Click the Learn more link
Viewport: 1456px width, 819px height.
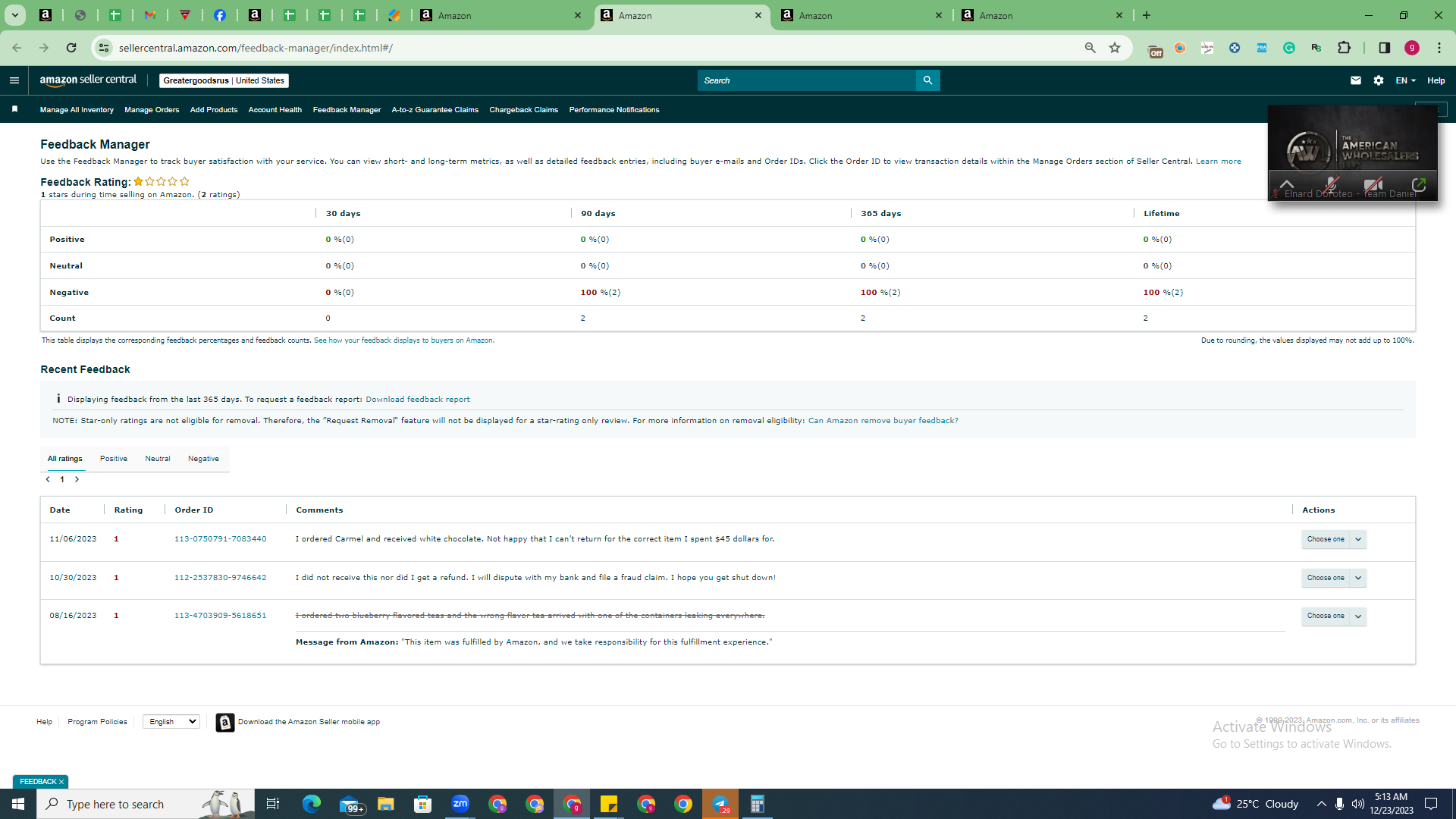pos(1219,162)
